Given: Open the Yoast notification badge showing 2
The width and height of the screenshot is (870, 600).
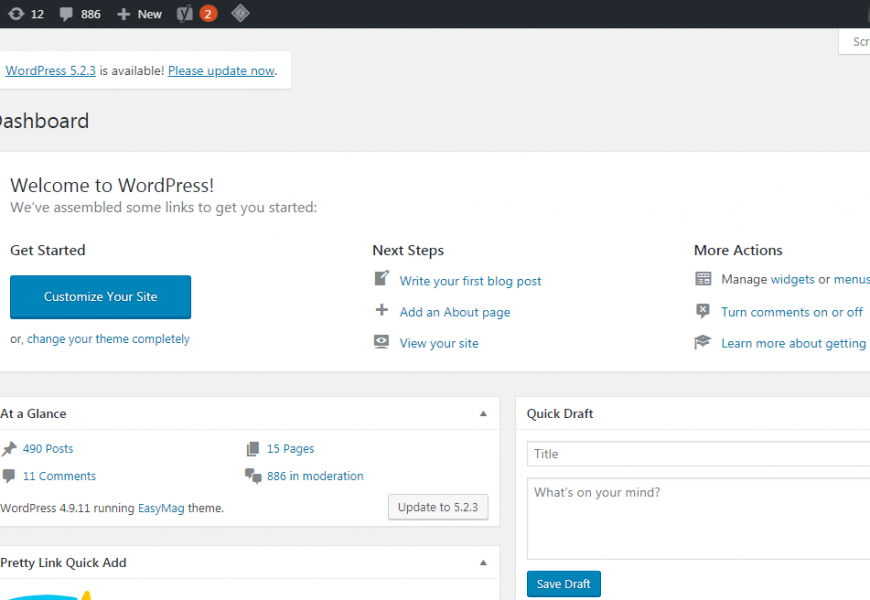Looking at the screenshot, I should (208, 14).
